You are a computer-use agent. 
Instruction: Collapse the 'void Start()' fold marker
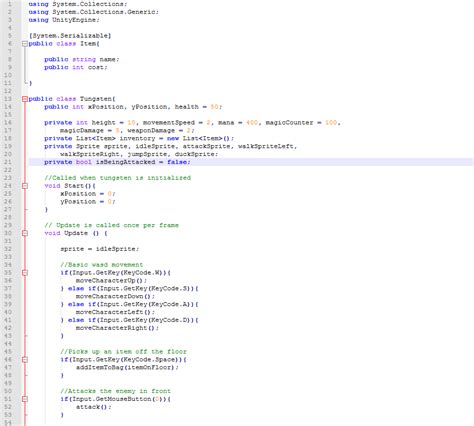tap(25, 186)
